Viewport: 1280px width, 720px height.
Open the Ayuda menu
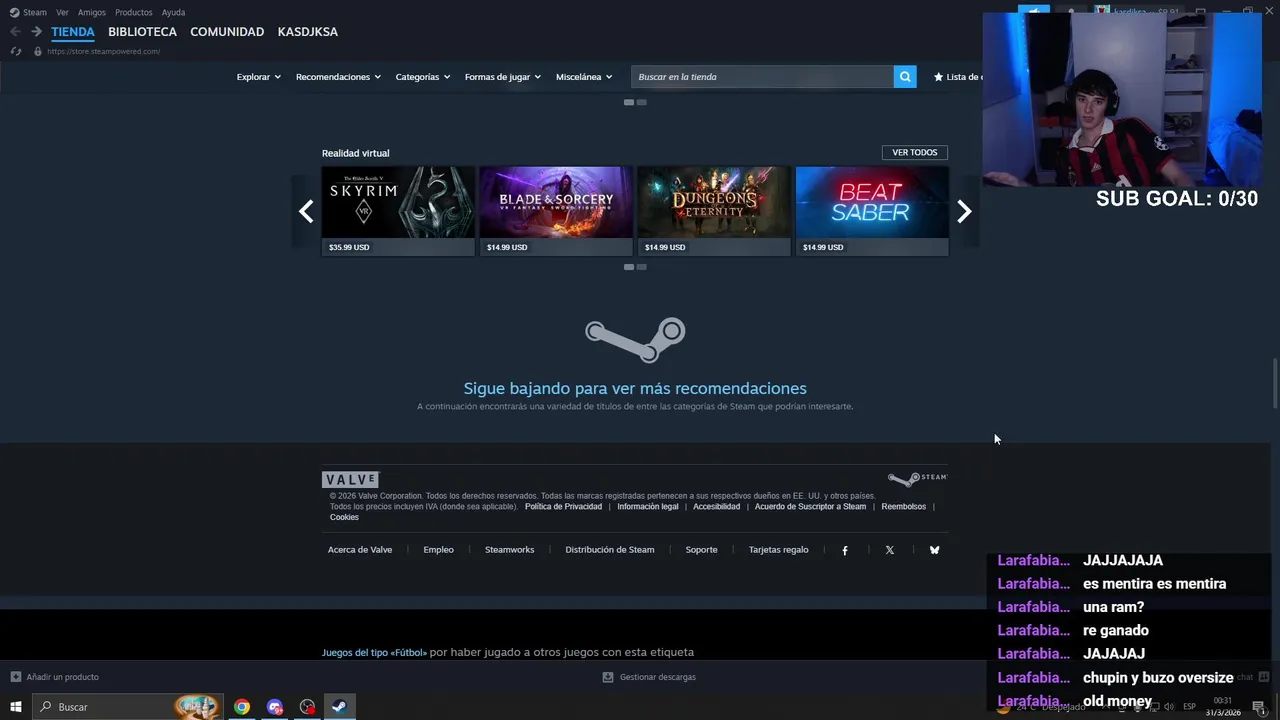coord(173,13)
